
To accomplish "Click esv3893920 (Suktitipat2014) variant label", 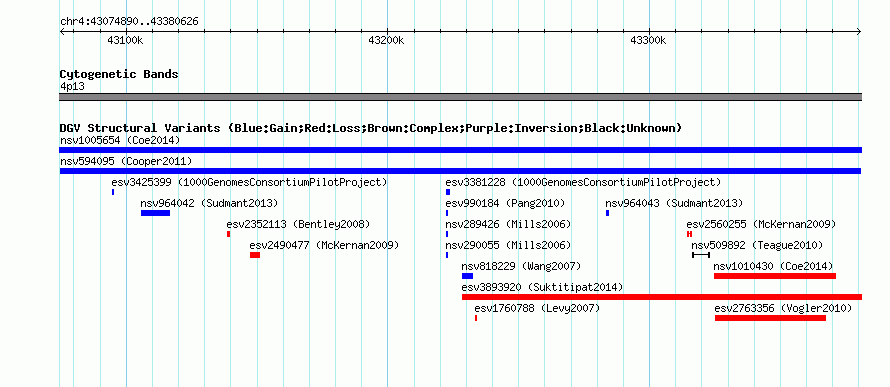I will [x=542, y=287].
